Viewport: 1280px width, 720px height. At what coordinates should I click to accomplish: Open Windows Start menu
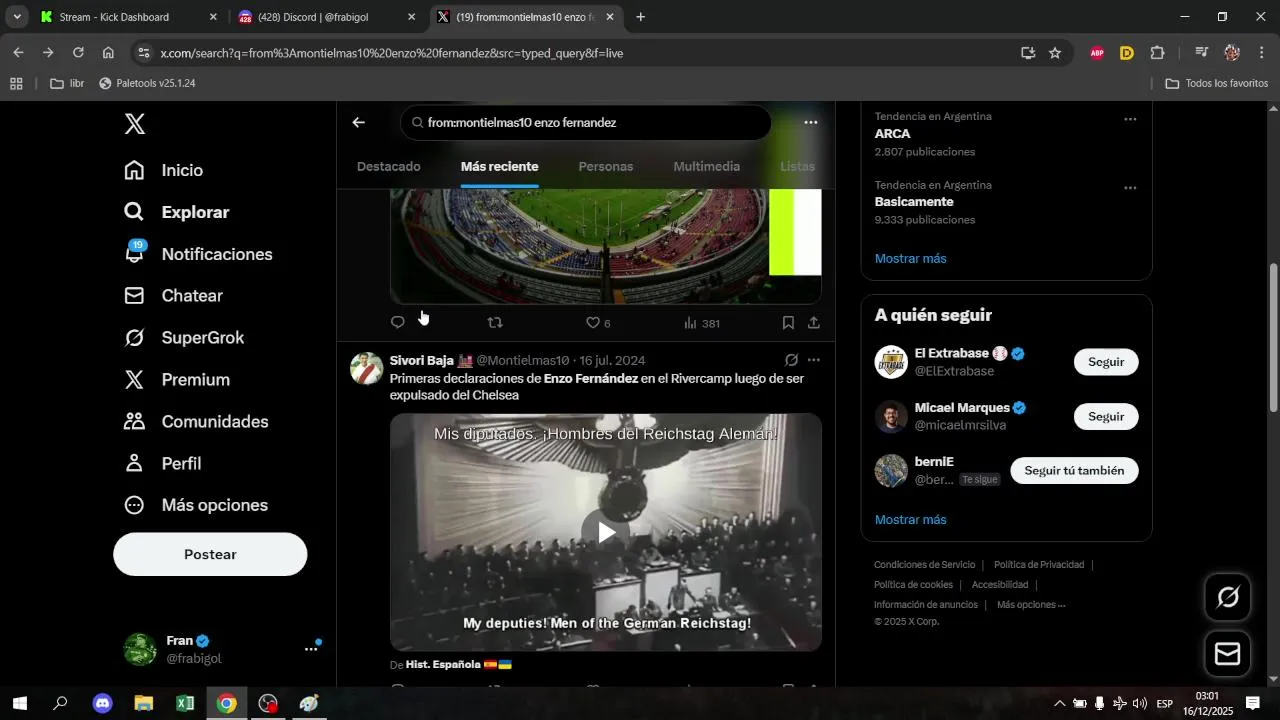(19, 704)
